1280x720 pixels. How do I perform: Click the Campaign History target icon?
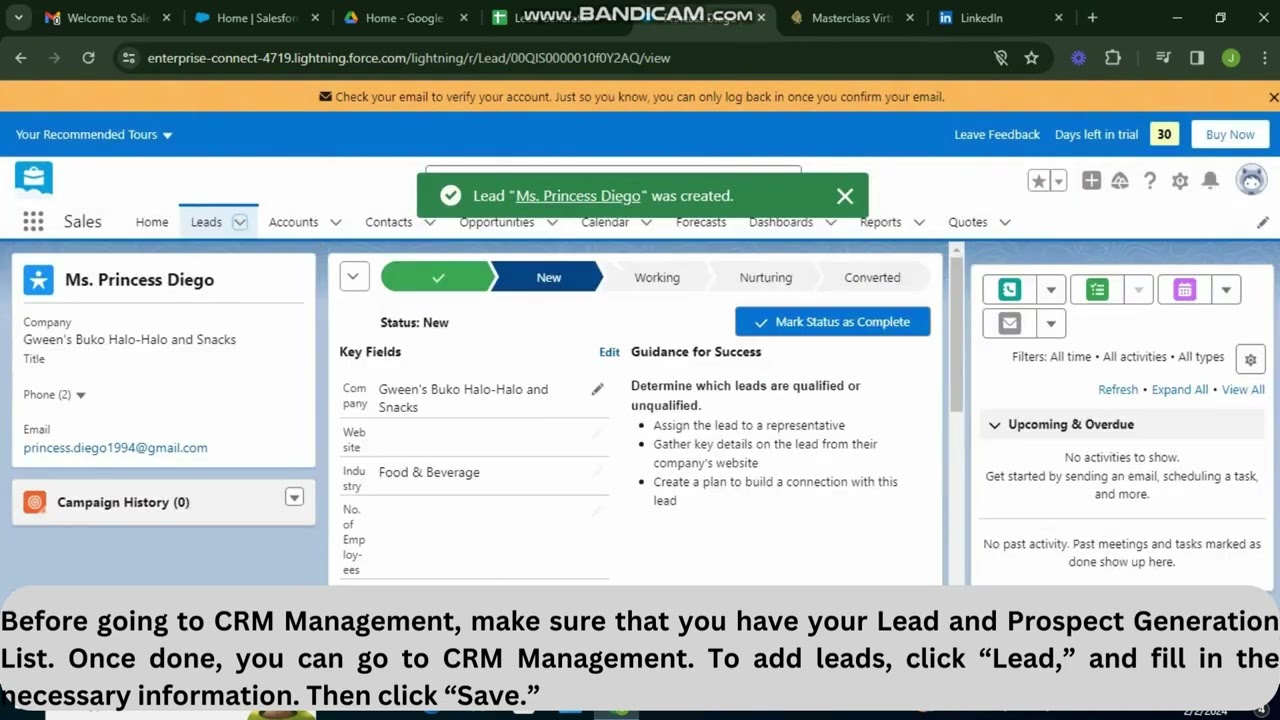point(35,502)
